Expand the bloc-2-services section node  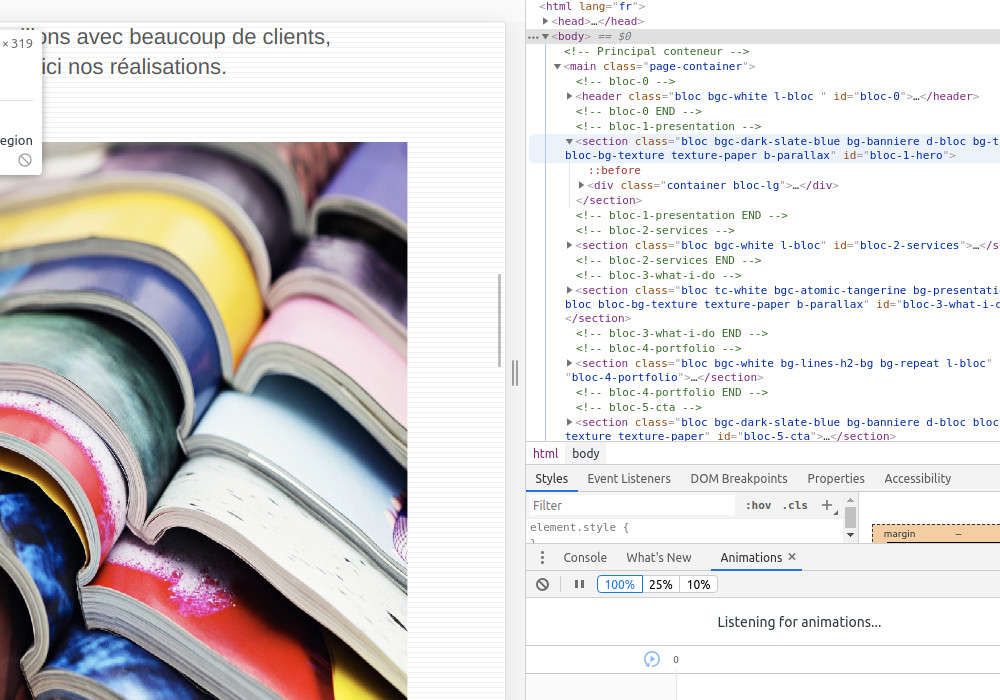point(570,245)
